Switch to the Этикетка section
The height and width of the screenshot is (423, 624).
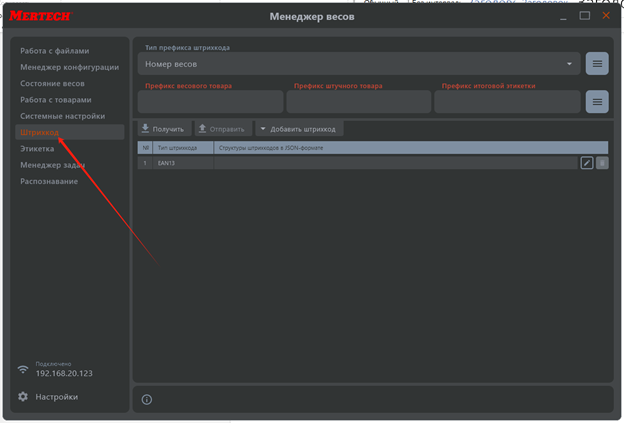[38, 148]
